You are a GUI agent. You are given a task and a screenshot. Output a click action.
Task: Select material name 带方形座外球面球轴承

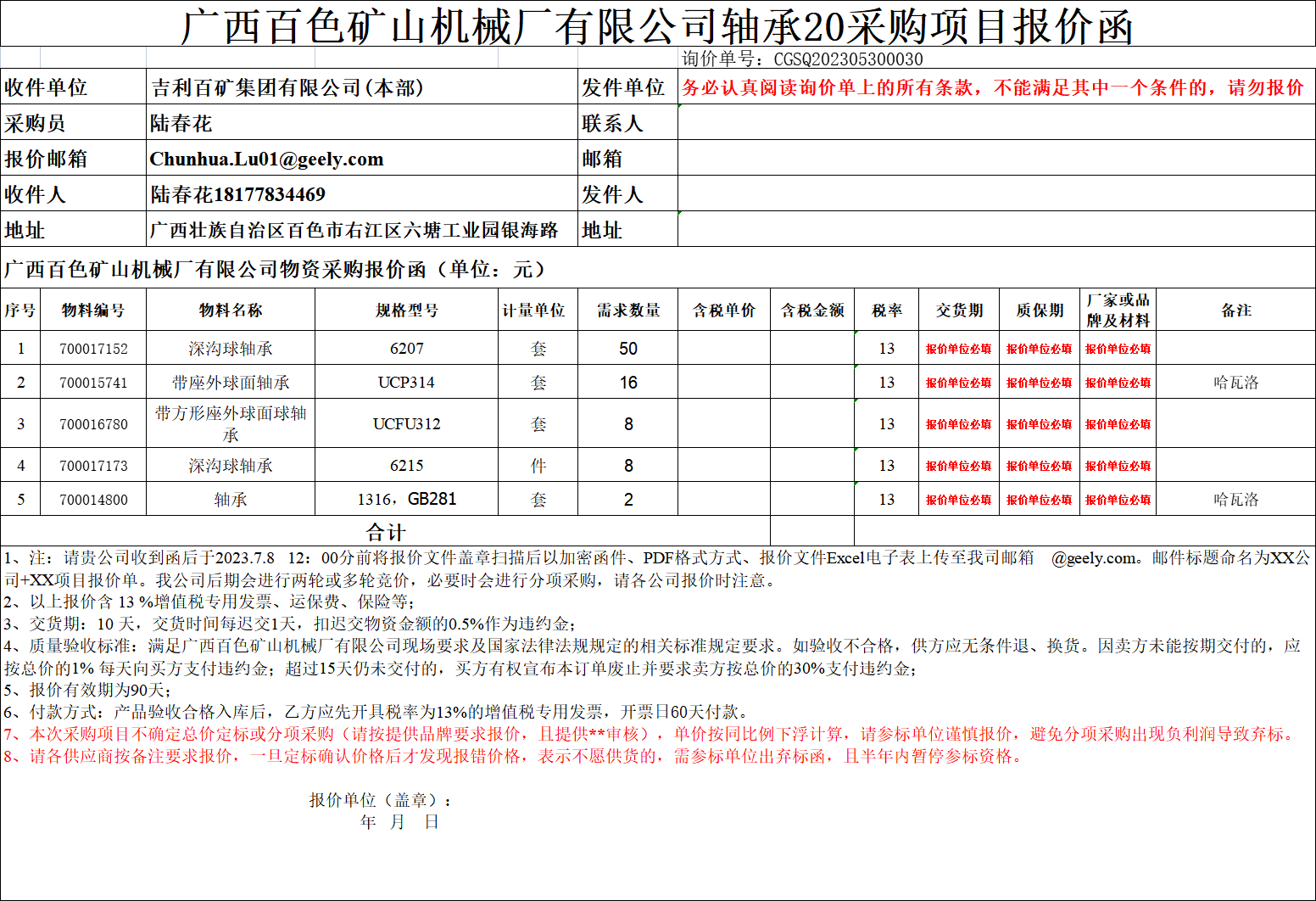coord(231,424)
